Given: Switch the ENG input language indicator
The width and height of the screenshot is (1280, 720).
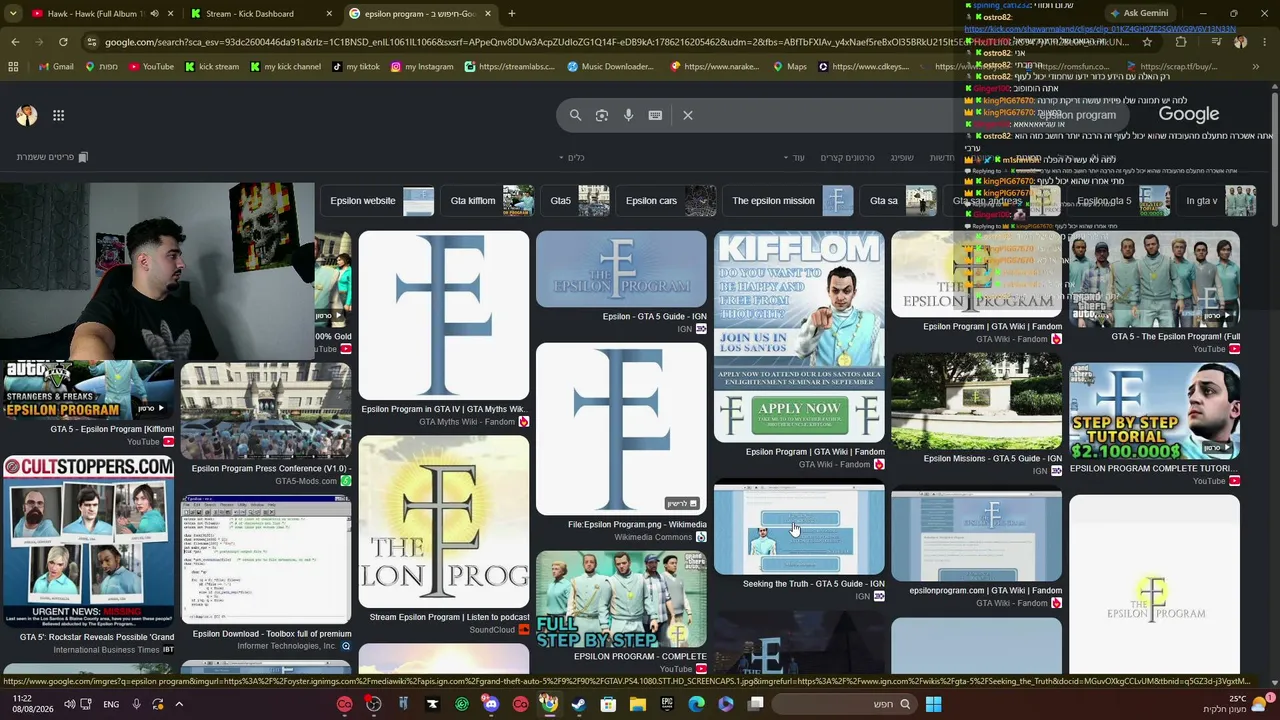Looking at the screenshot, I should (x=111, y=704).
